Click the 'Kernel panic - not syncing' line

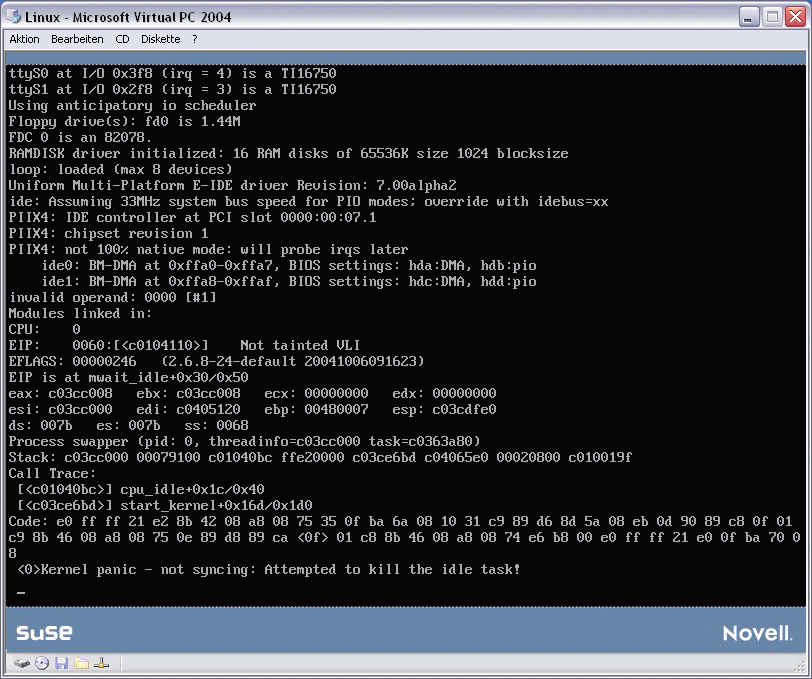(268, 570)
